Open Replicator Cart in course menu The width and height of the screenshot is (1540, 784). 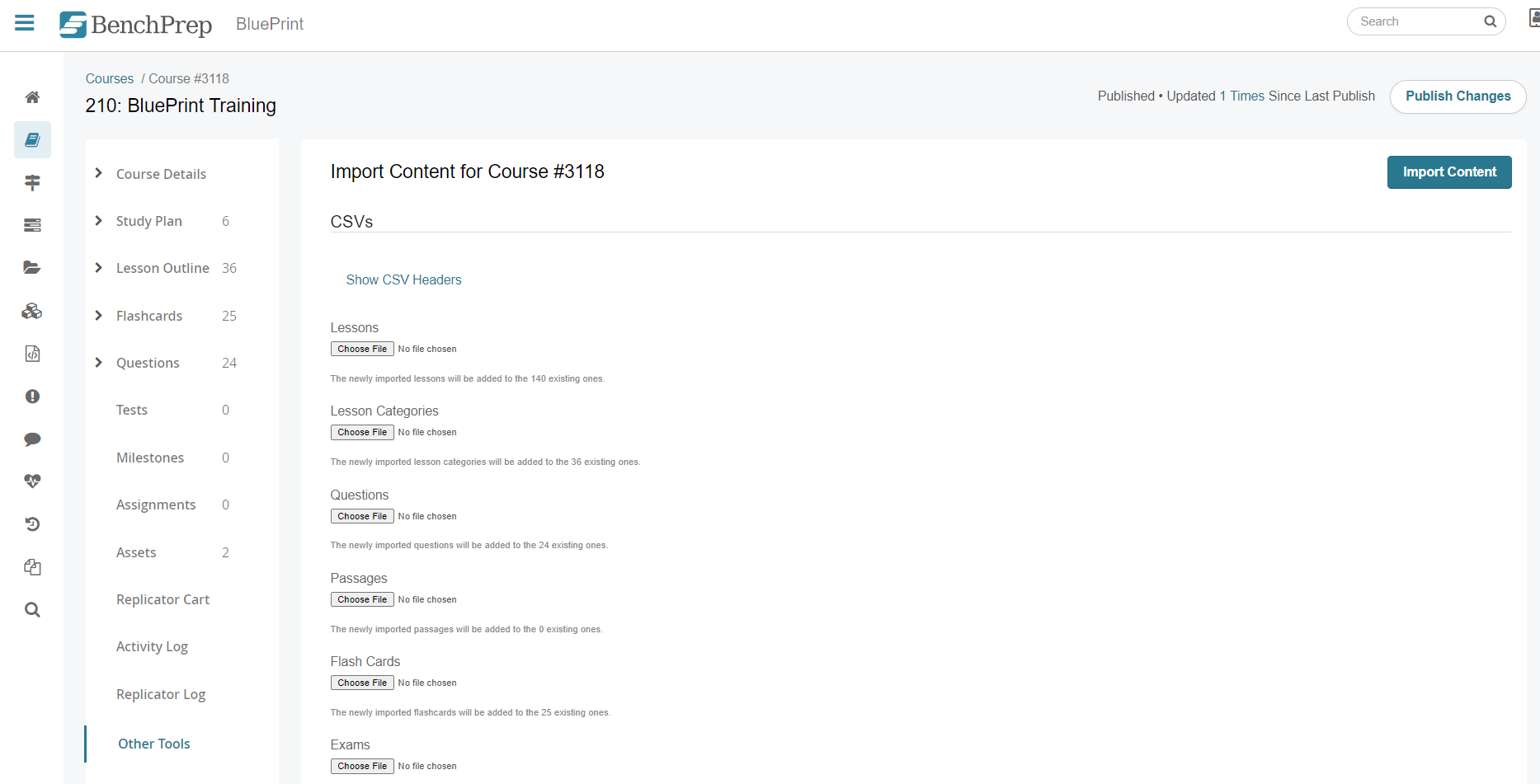click(162, 599)
